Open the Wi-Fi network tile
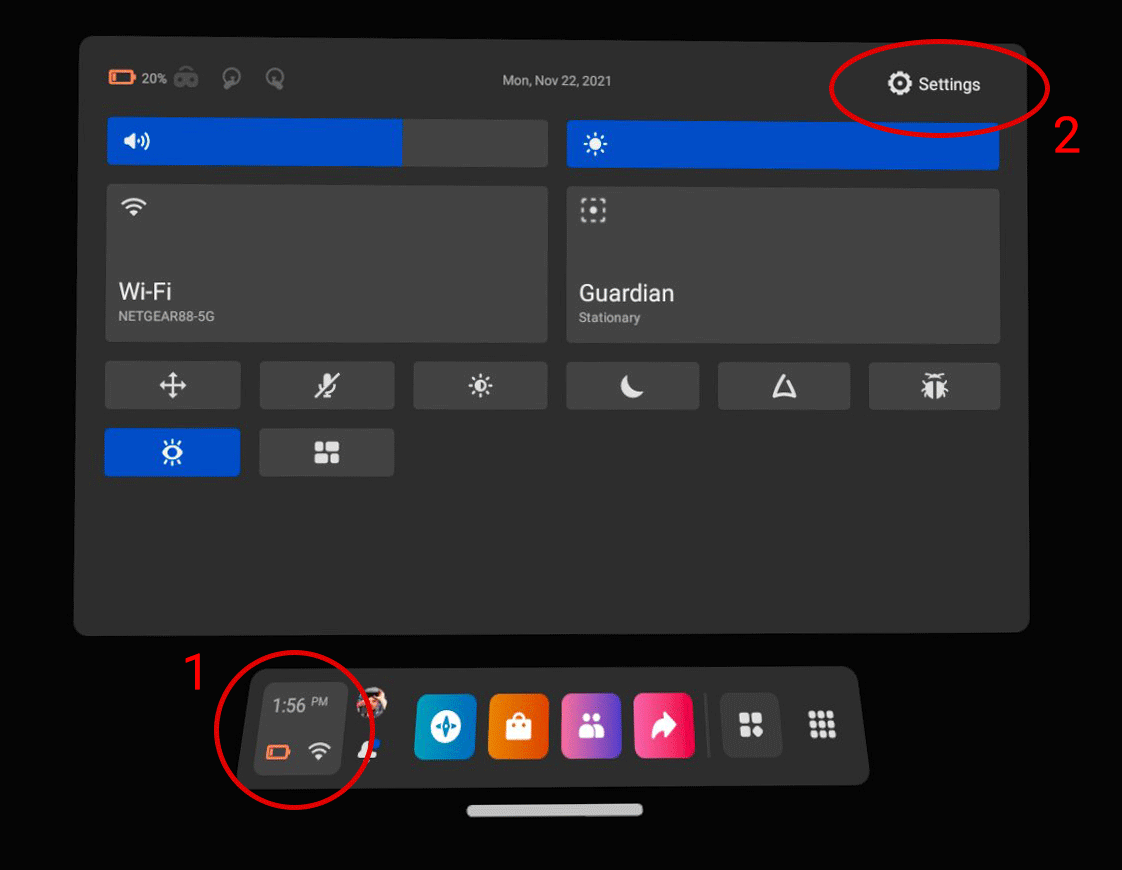 326,264
